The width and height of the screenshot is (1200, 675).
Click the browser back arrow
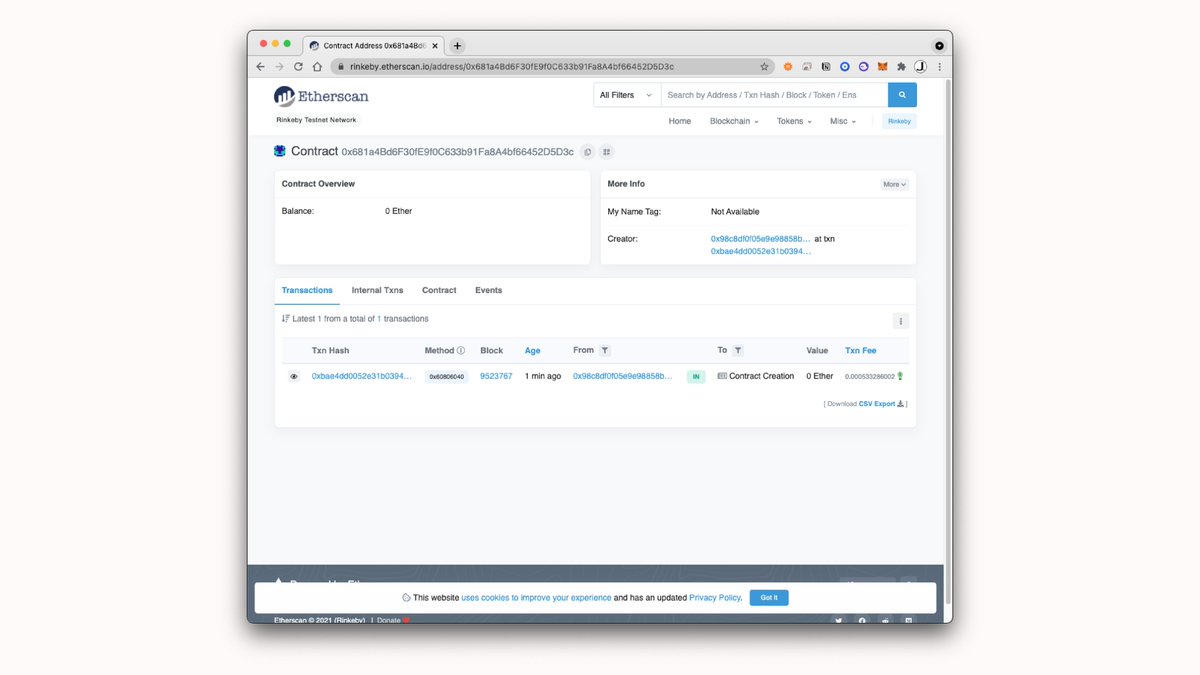[261, 67]
